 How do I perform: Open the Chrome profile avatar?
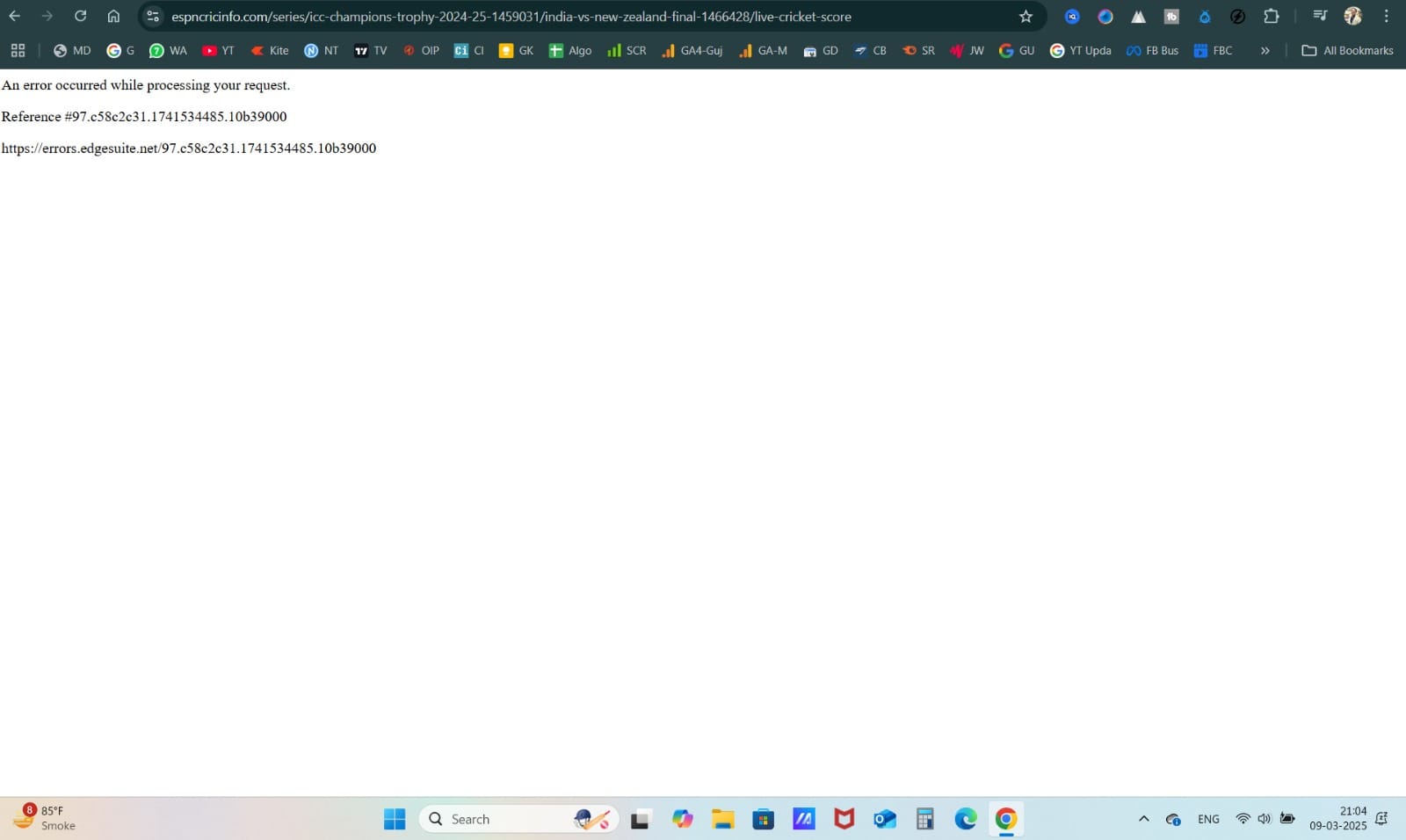pos(1353,16)
